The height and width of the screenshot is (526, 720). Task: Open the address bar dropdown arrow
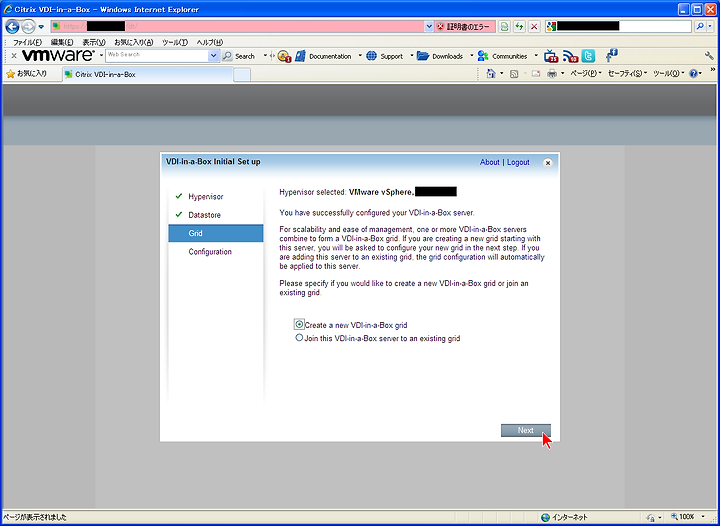[429, 27]
